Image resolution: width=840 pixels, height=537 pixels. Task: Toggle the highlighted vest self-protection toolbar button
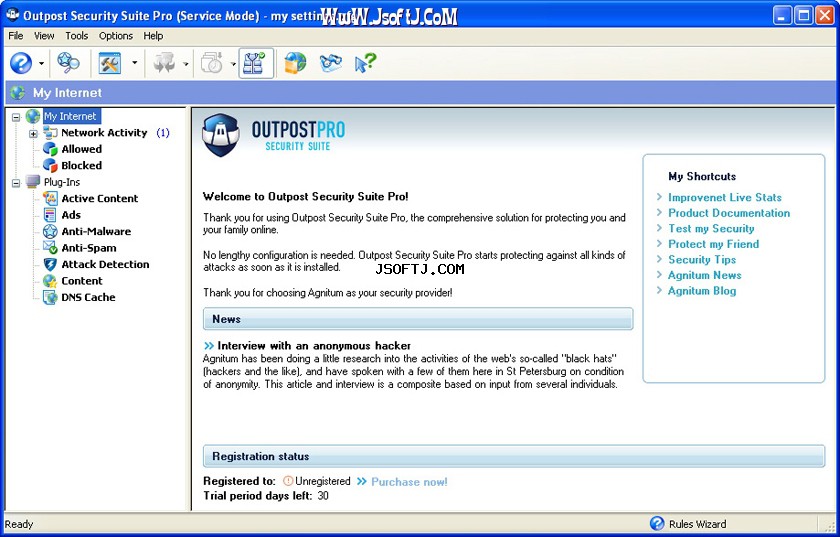pos(256,63)
